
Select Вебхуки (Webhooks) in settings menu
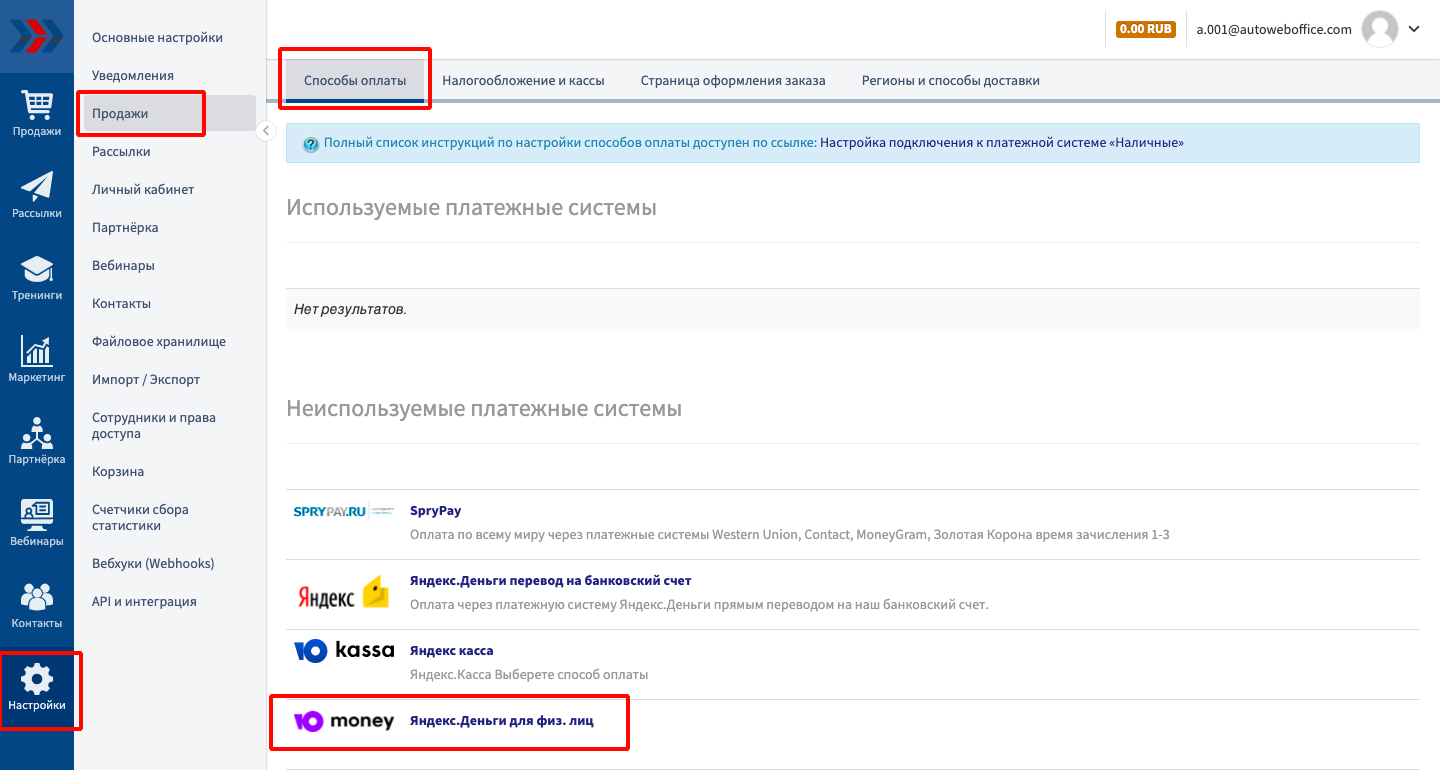pyautogui.click(x=153, y=563)
